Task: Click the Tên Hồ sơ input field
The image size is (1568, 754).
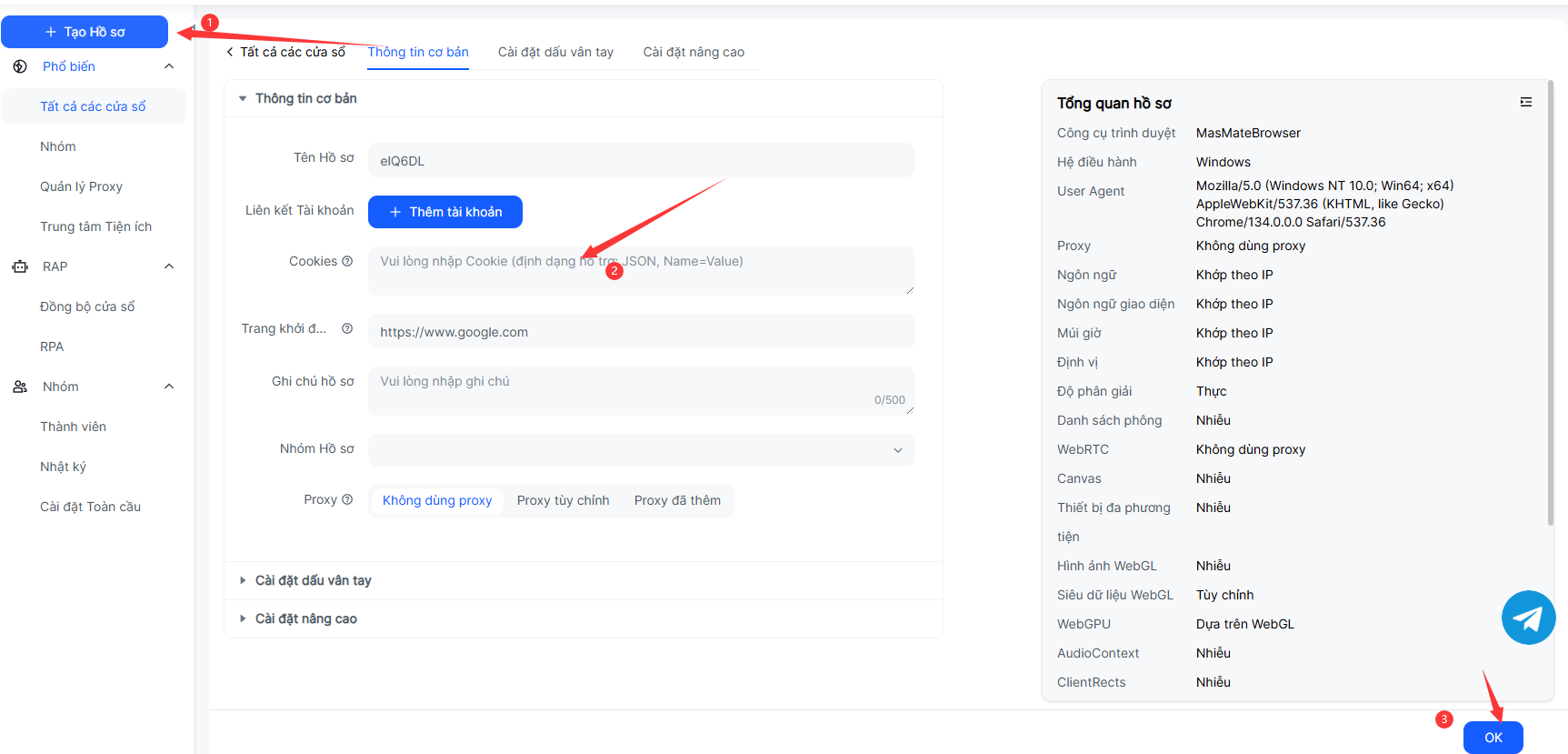Action: [x=641, y=161]
